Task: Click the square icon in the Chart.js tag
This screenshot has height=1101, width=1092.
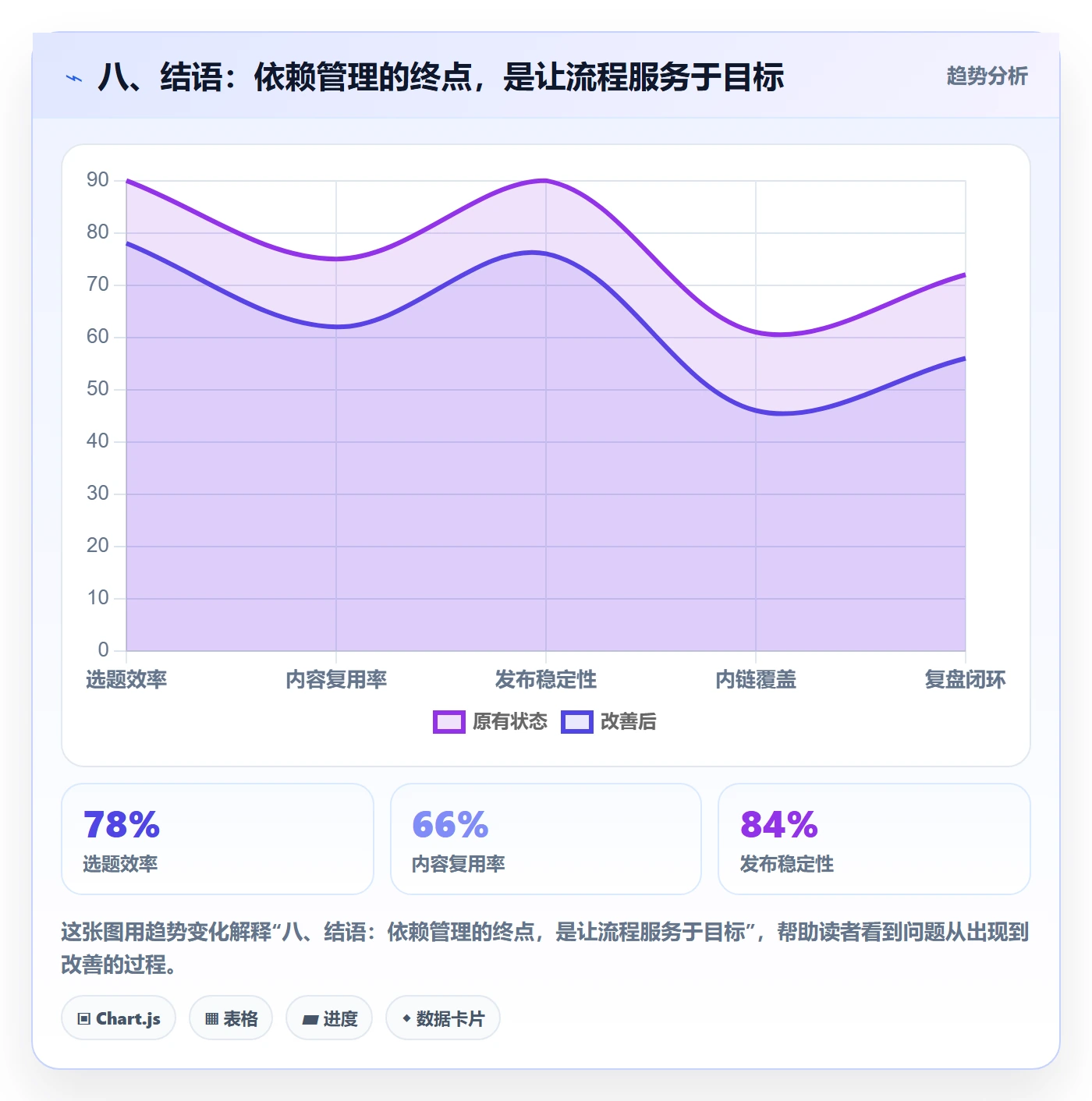Action: (84, 1018)
